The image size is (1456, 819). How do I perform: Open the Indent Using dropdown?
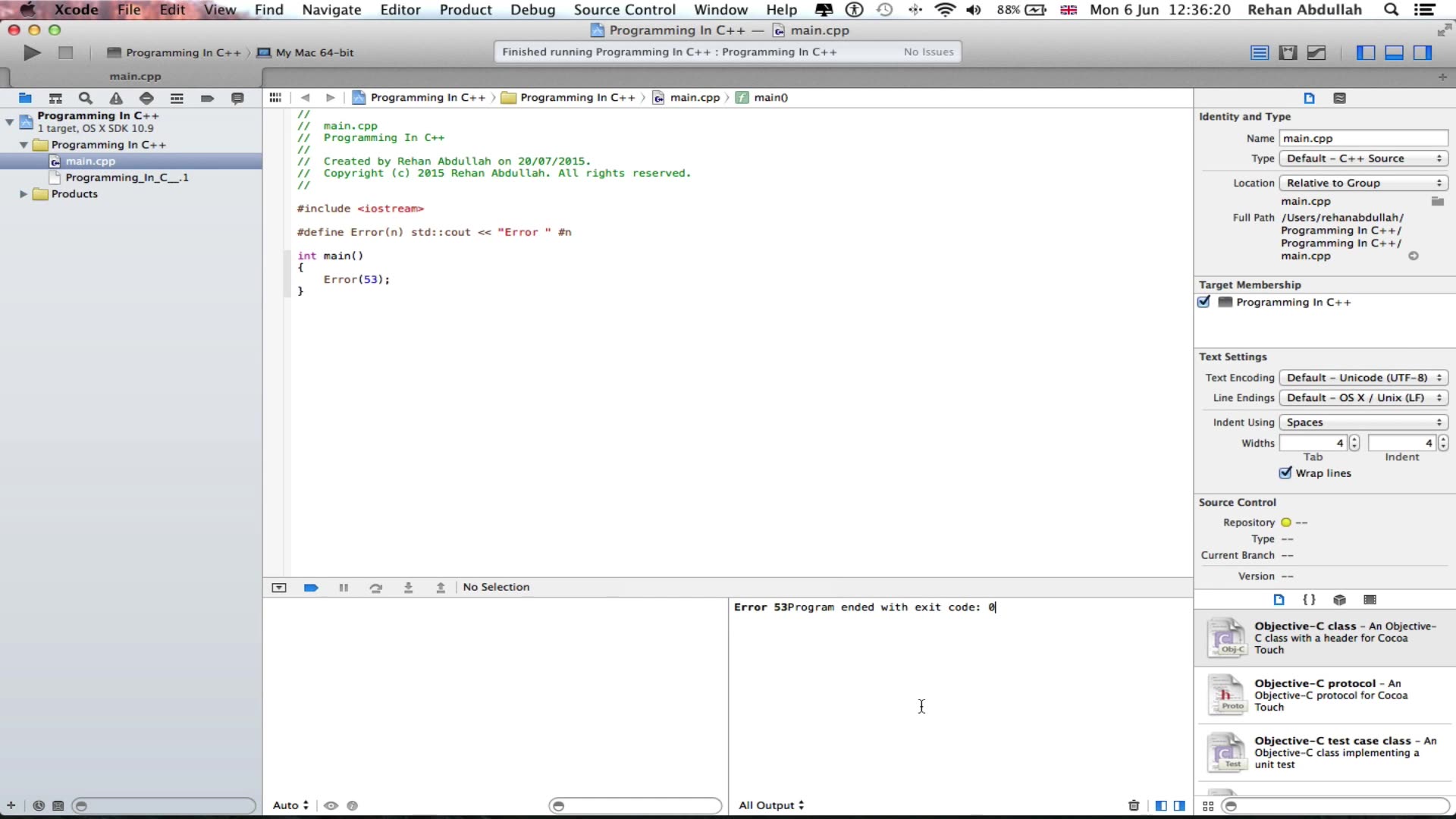(x=1362, y=422)
